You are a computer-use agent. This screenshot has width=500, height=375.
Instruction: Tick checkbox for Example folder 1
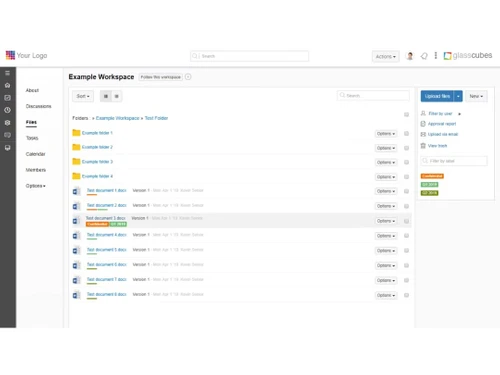[406, 134]
